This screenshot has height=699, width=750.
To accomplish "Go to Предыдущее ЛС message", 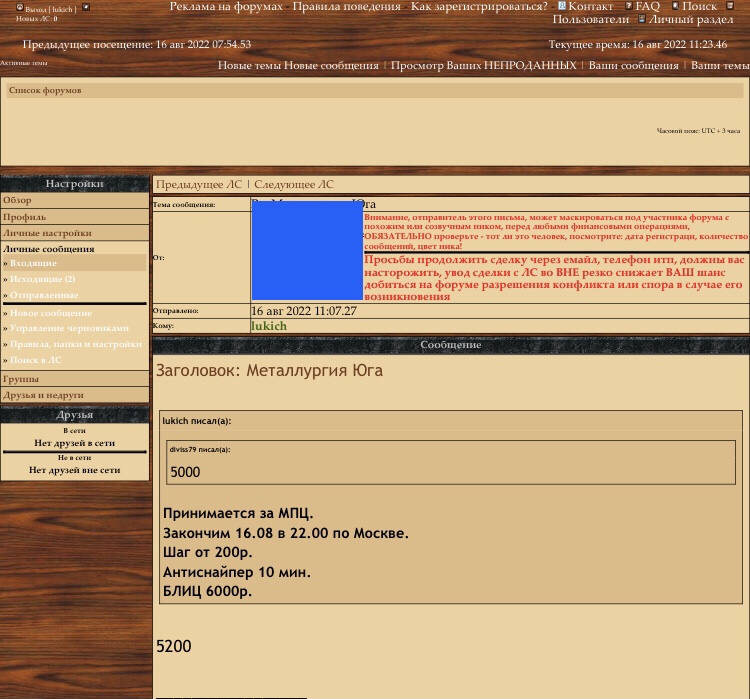I will (198, 184).
